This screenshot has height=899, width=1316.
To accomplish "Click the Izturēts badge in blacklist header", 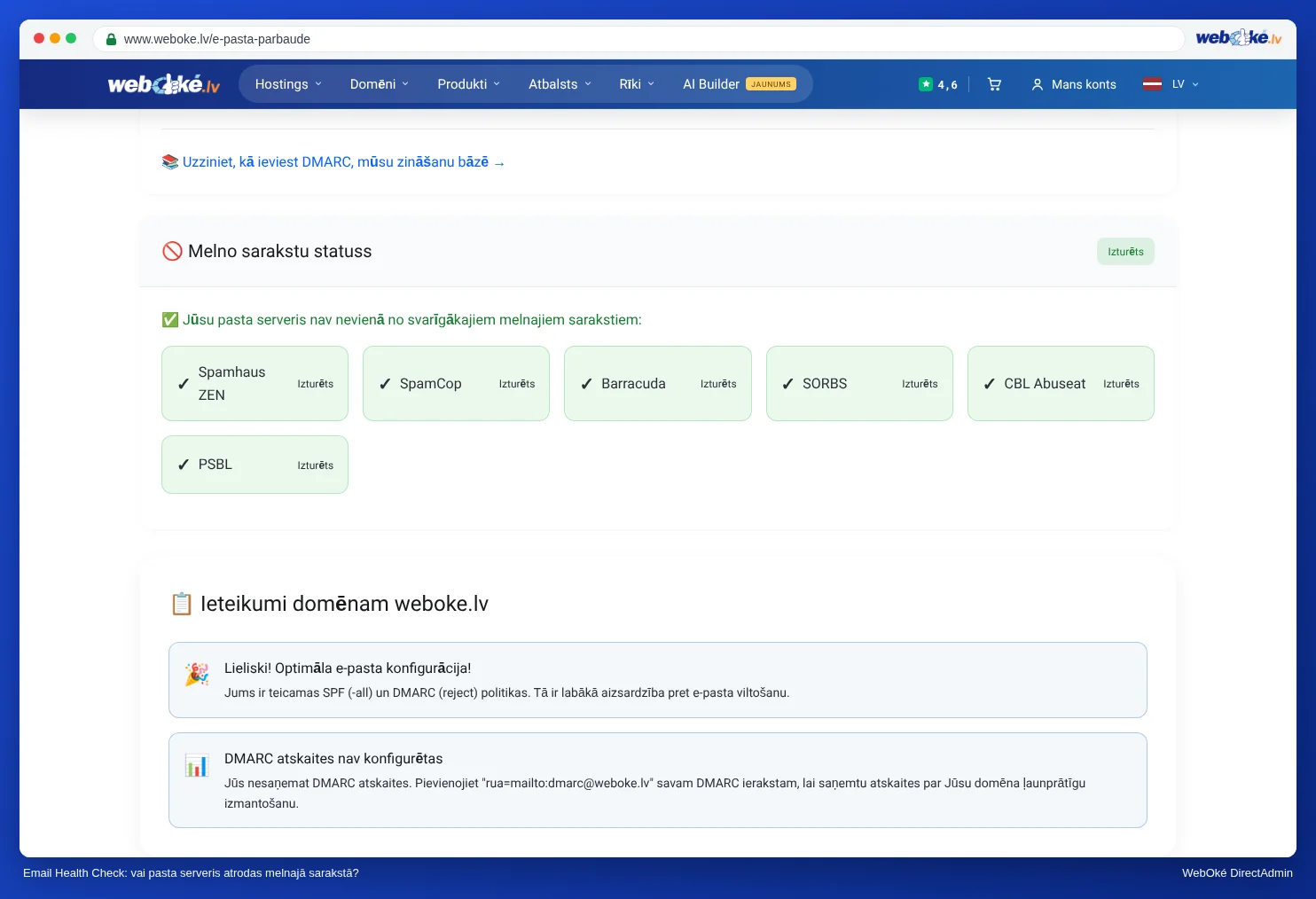I will point(1125,252).
